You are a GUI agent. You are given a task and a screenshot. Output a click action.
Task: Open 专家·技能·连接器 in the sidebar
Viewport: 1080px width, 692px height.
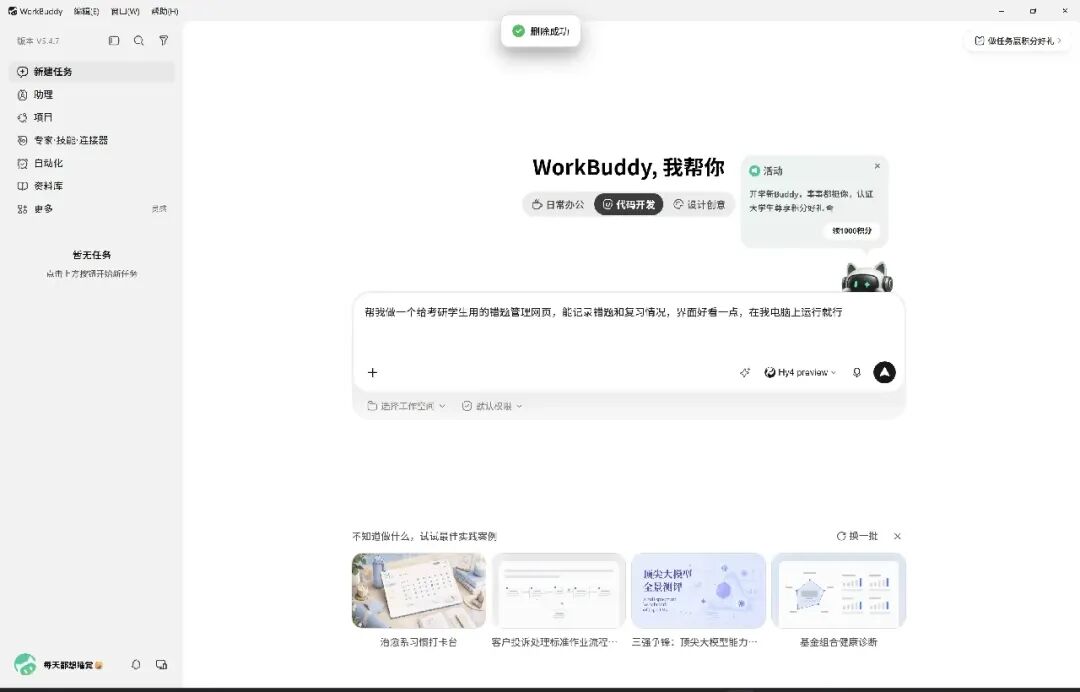[x=92, y=140]
